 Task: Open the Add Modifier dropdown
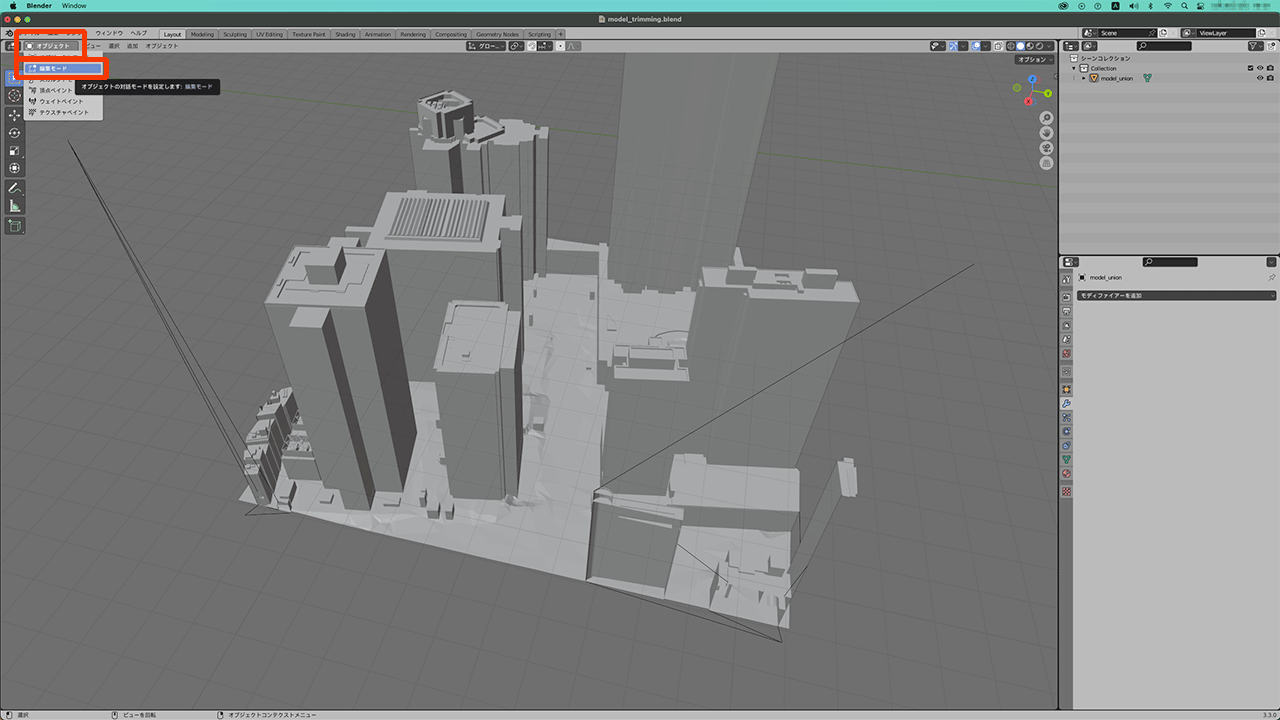pyautogui.click(x=1176, y=295)
